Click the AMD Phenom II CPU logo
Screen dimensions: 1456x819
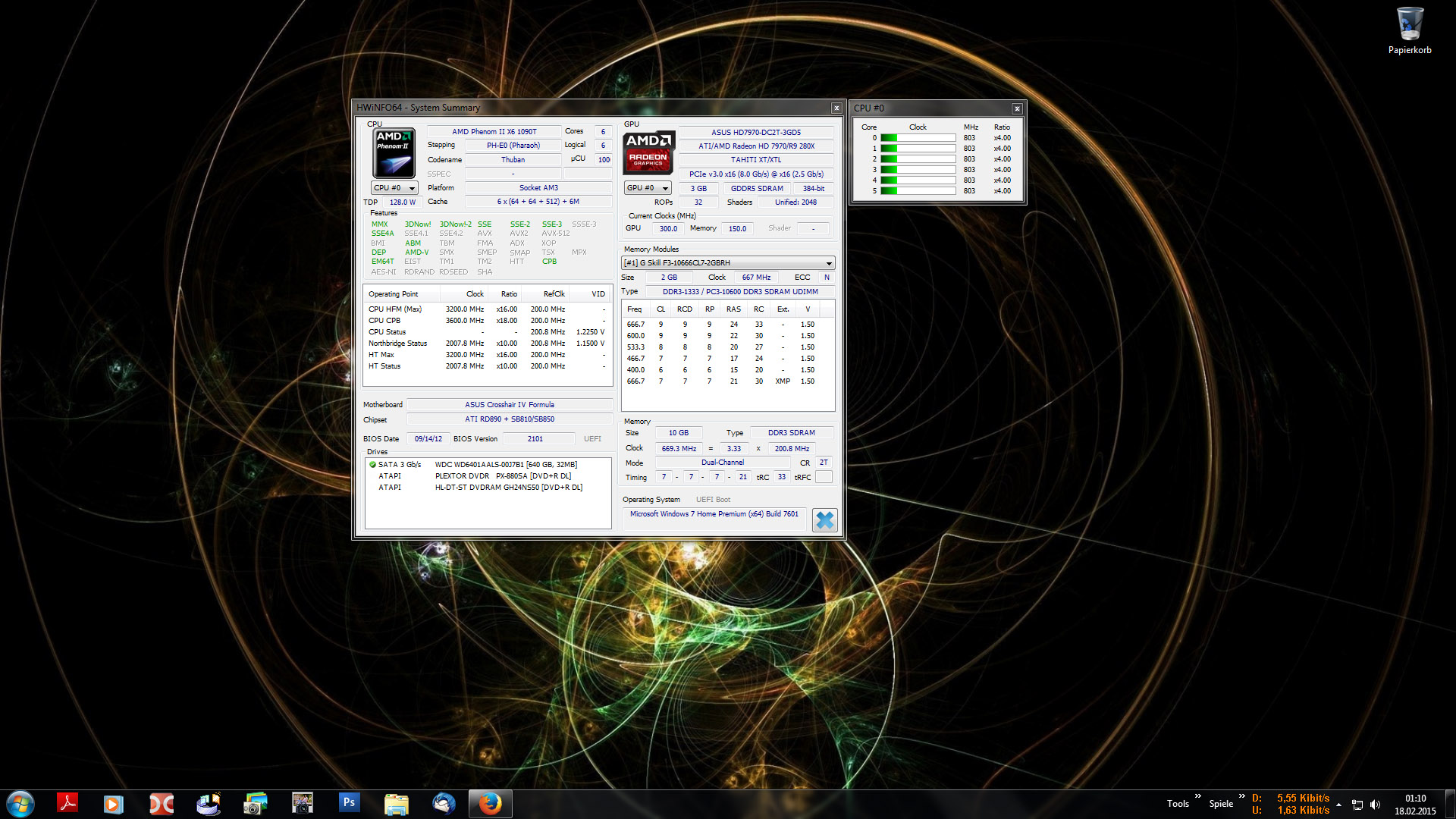[394, 152]
